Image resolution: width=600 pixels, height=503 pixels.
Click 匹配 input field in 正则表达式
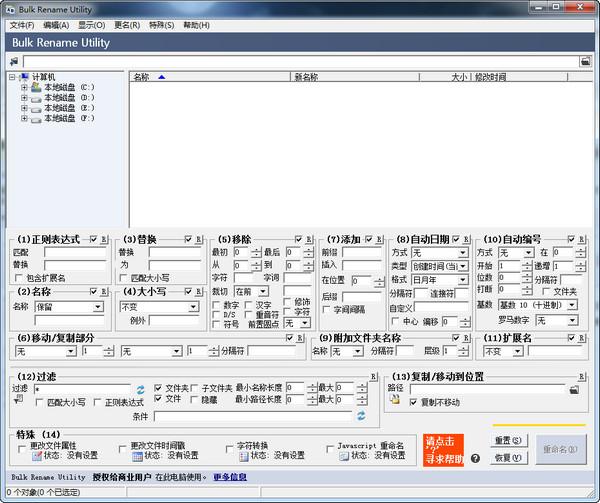pyautogui.click(x=75, y=252)
